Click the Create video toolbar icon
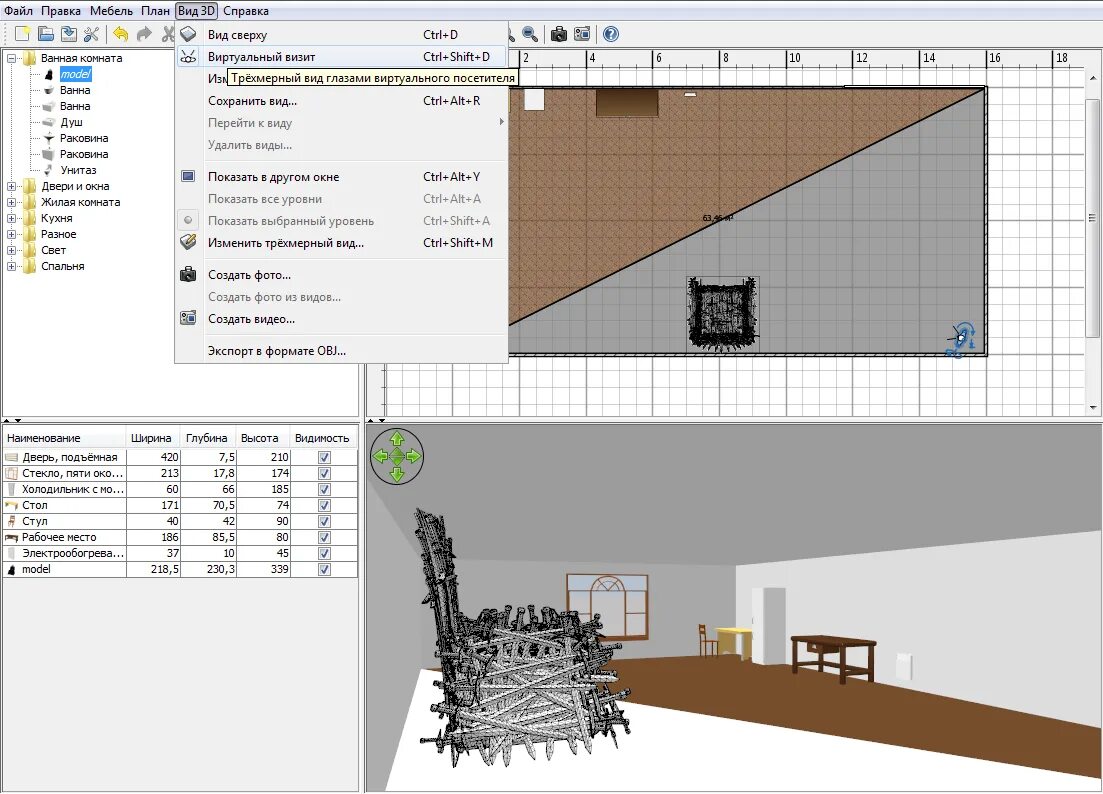This screenshot has height=794, width=1103. point(582,34)
